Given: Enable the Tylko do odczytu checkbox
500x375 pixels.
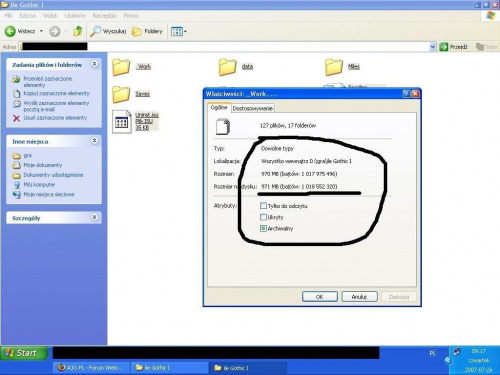Looking at the screenshot, I should point(263,206).
